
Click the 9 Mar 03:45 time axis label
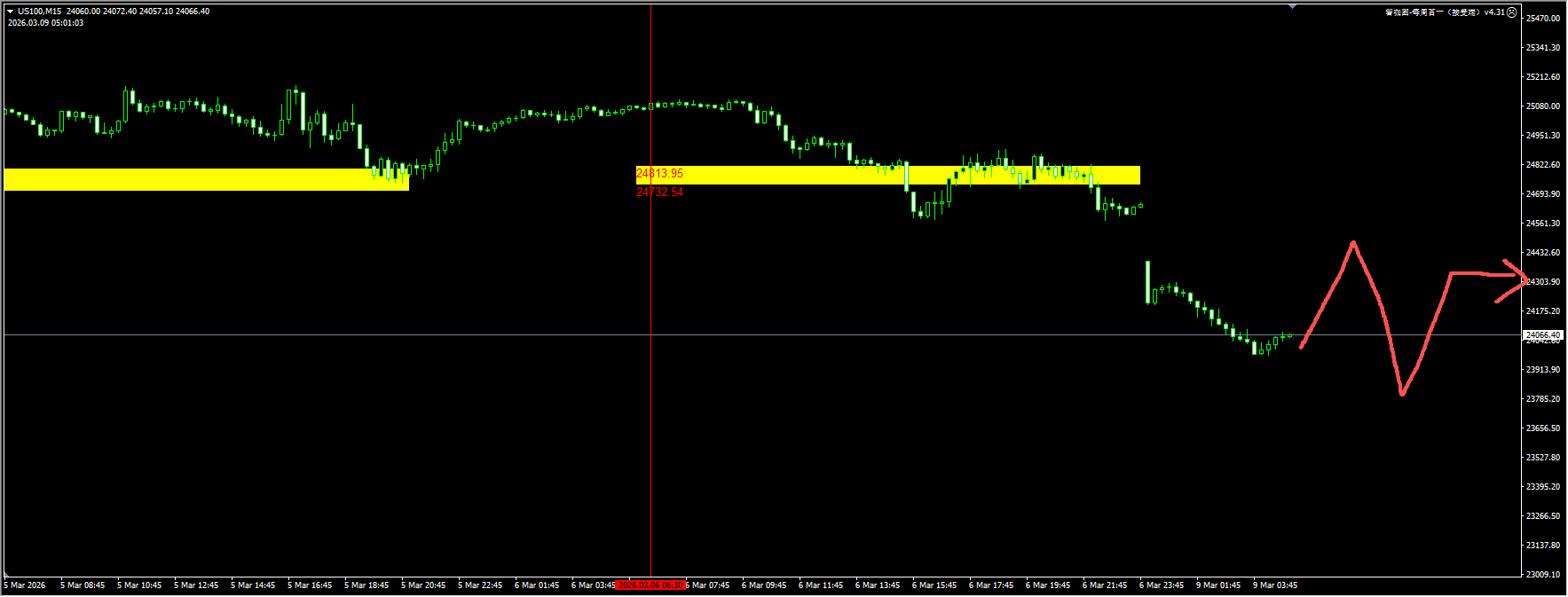coord(1274,585)
